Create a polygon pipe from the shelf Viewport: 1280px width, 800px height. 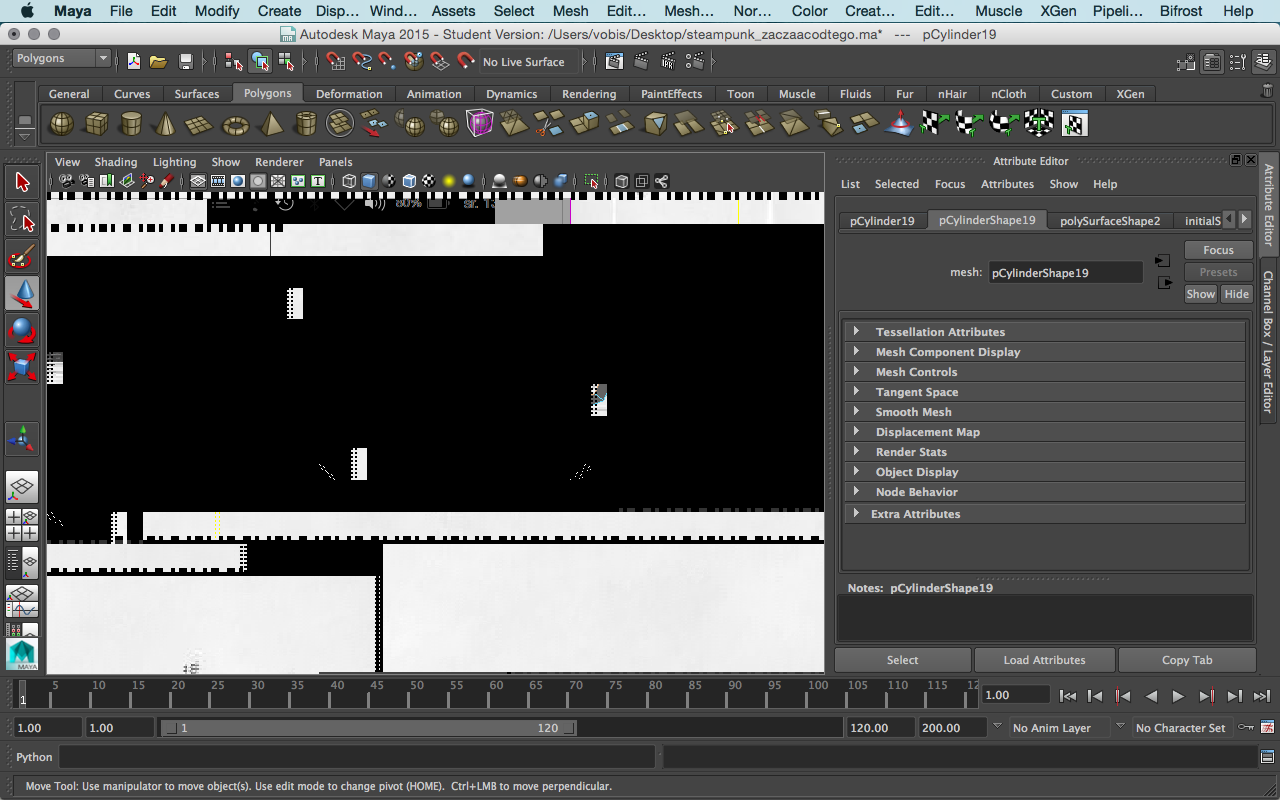(306, 124)
